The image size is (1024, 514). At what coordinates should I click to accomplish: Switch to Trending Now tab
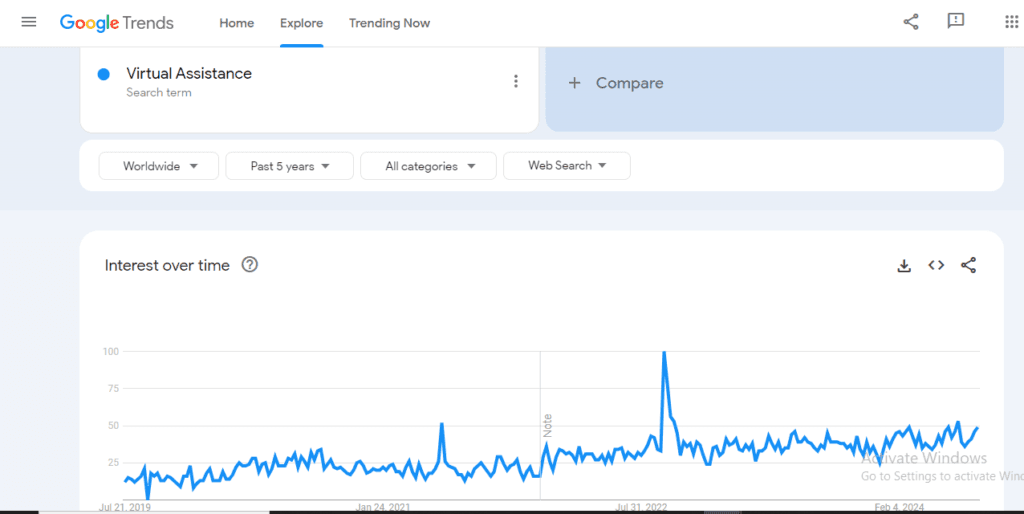[x=389, y=23]
